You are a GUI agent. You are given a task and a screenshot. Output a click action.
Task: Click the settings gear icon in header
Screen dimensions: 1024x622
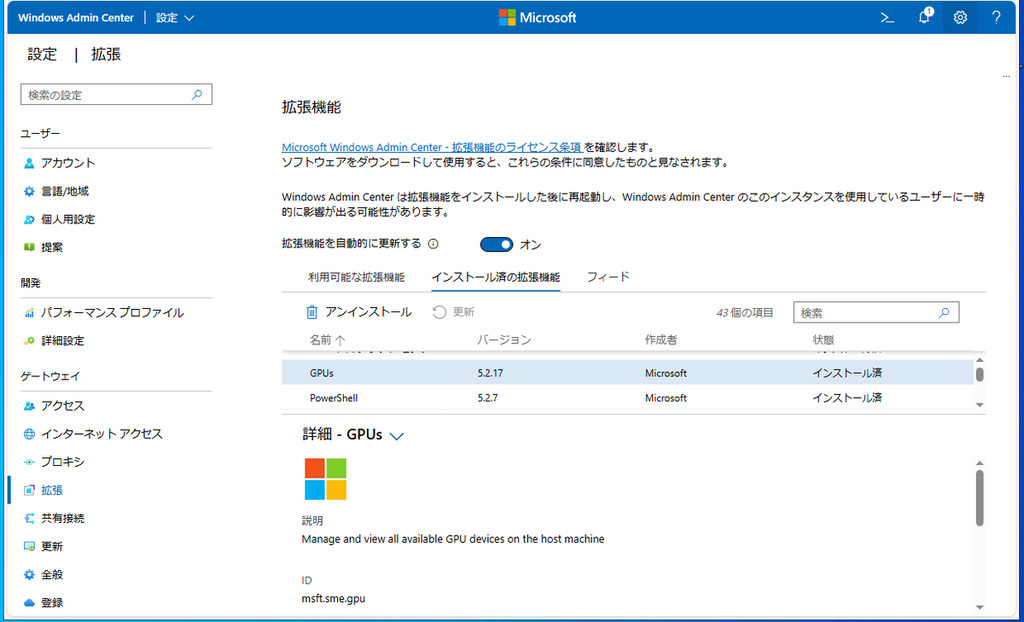[960, 18]
